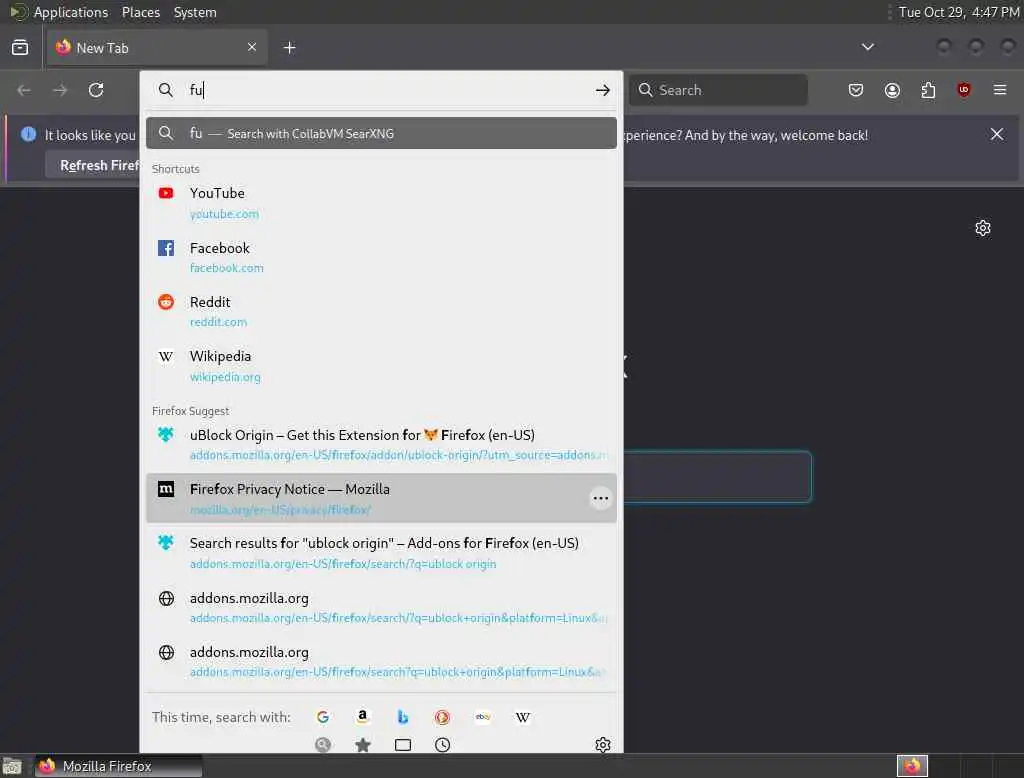The height and width of the screenshot is (778, 1024).
Task: Open three-dot menu on Firefox Privacy Notice result
Action: click(x=600, y=498)
